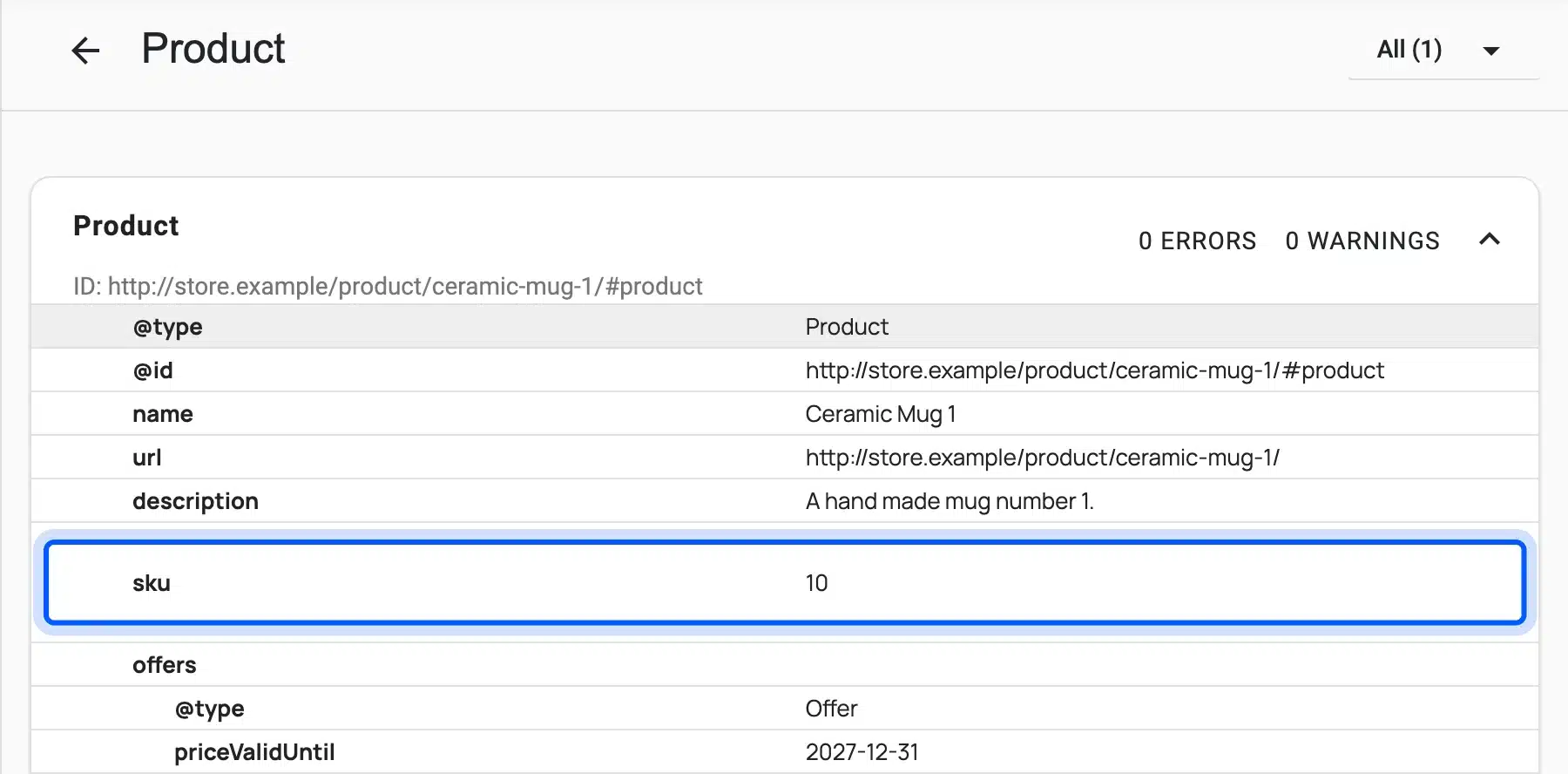1568x774 pixels.
Task: Select the sku property label
Action: click(152, 583)
